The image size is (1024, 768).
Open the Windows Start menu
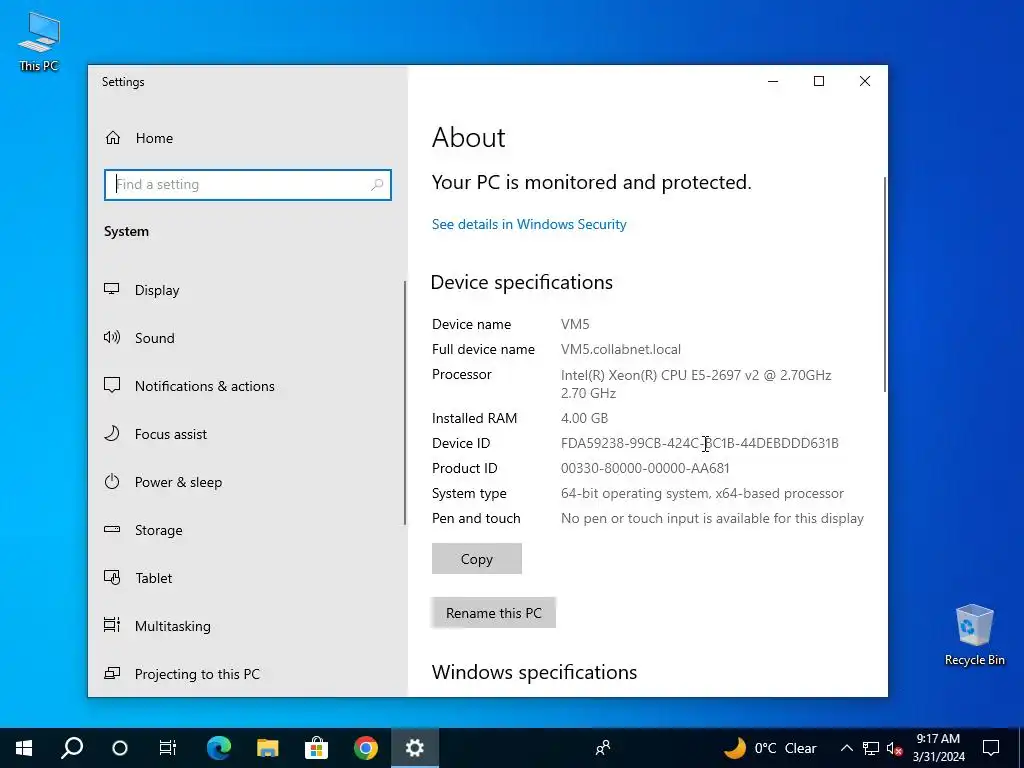pos(24,748)
